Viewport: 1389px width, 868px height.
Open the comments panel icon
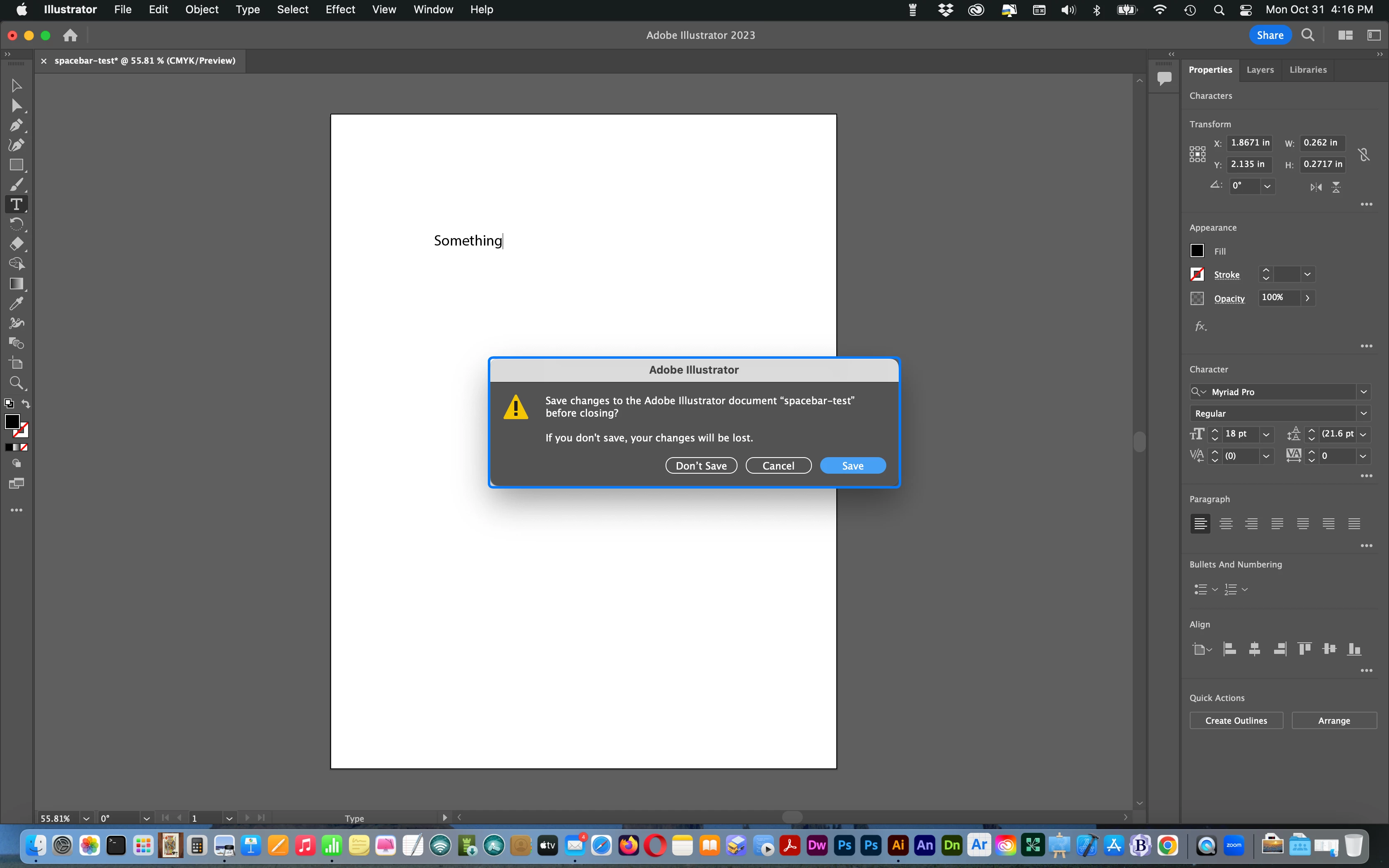1164,78
